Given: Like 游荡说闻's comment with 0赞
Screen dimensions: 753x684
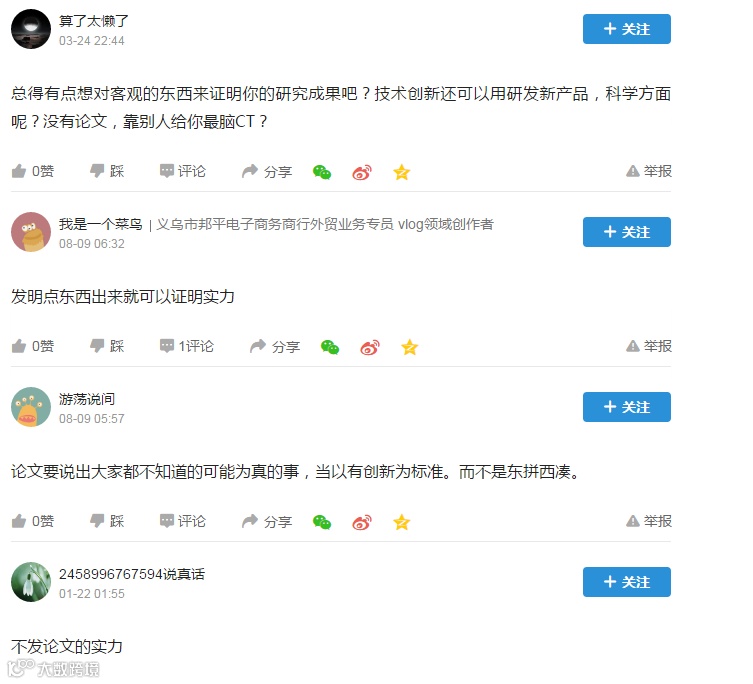Looking at the screenshot, I should click(33, 521).
